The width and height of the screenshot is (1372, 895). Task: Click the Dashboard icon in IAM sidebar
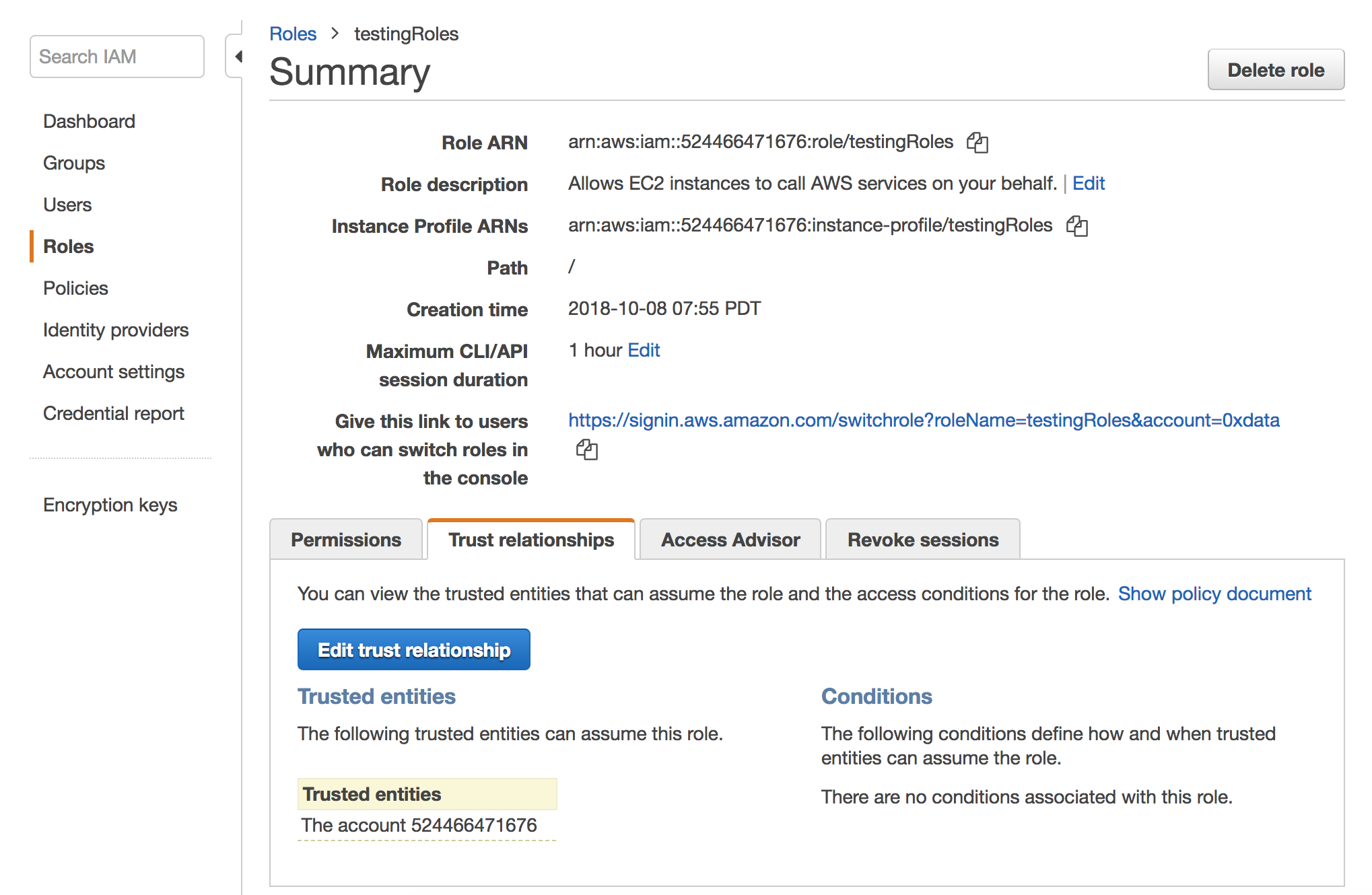(88, 120)
